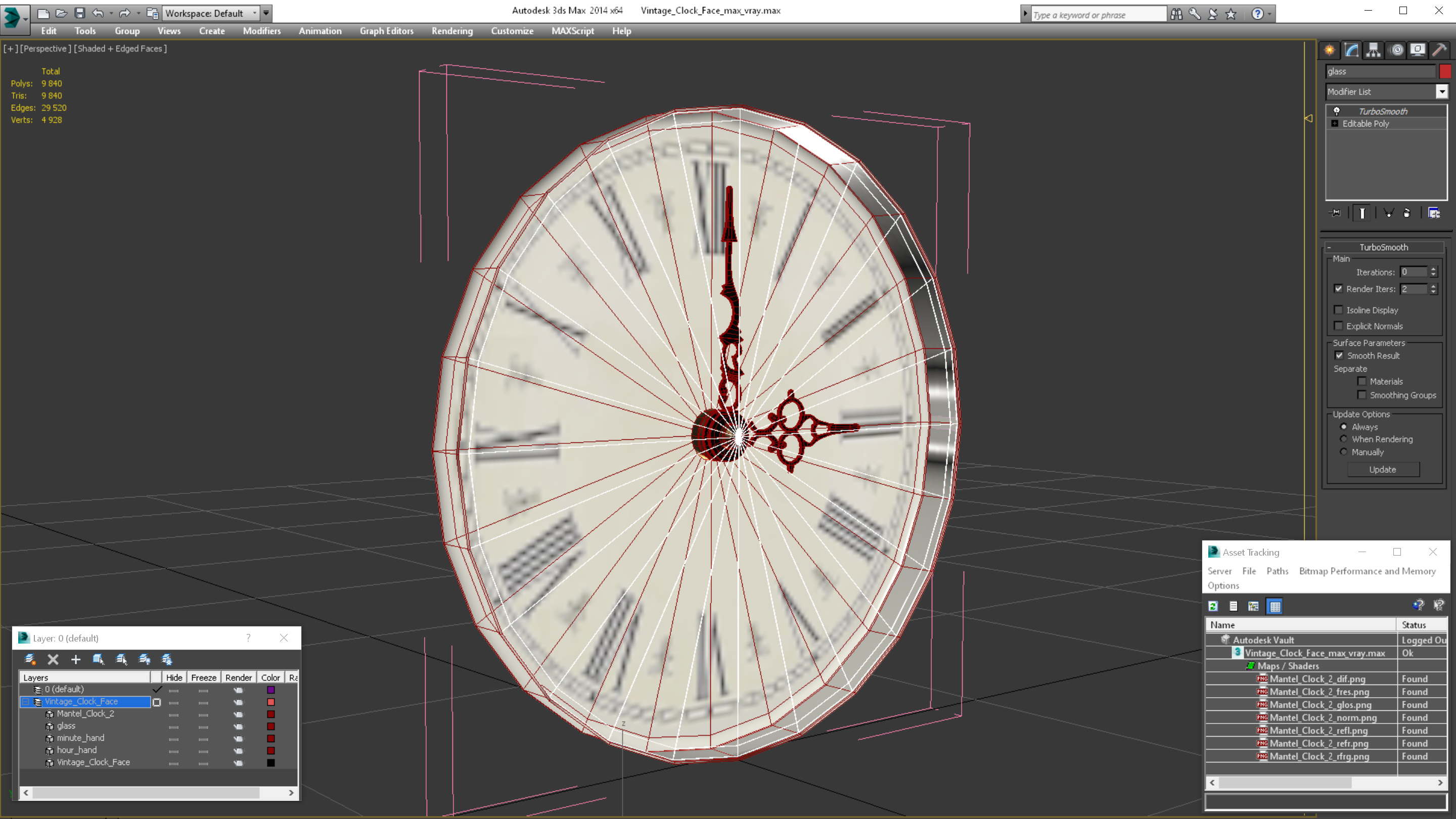Open the Create command panel tab
Image resolution: width=1456 pixels, height=819 pixels.
point(1330,50)
